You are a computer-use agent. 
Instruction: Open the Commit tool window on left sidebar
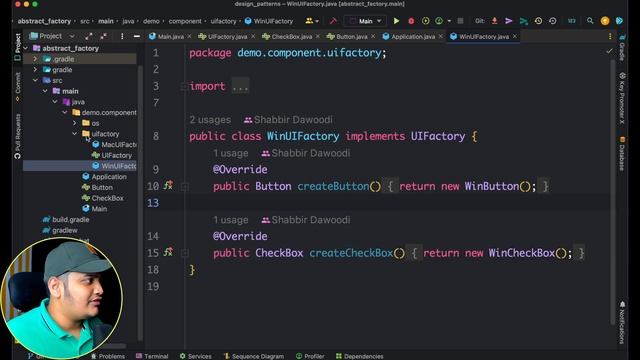(x=18, y=86)
